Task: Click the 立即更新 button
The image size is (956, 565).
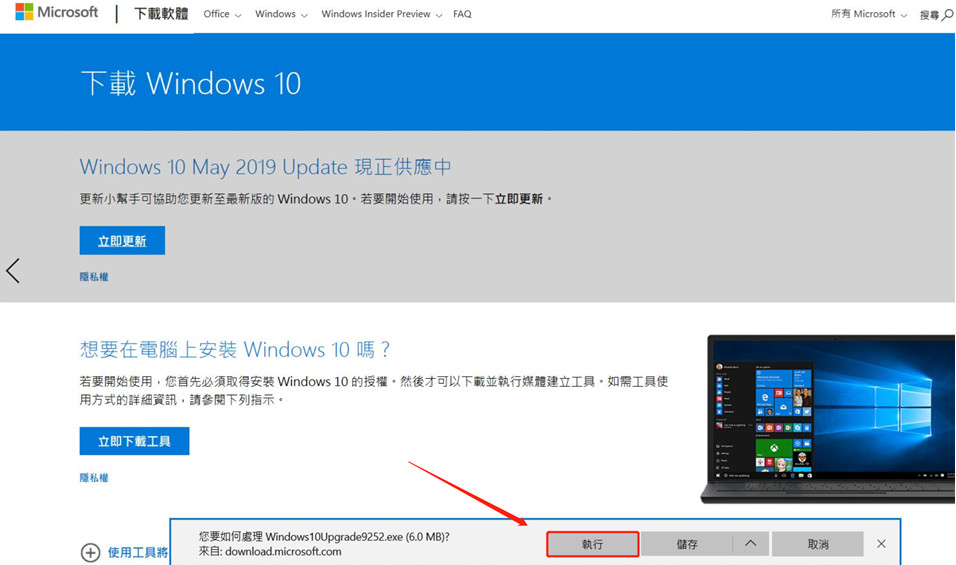Action: [122, 241]
